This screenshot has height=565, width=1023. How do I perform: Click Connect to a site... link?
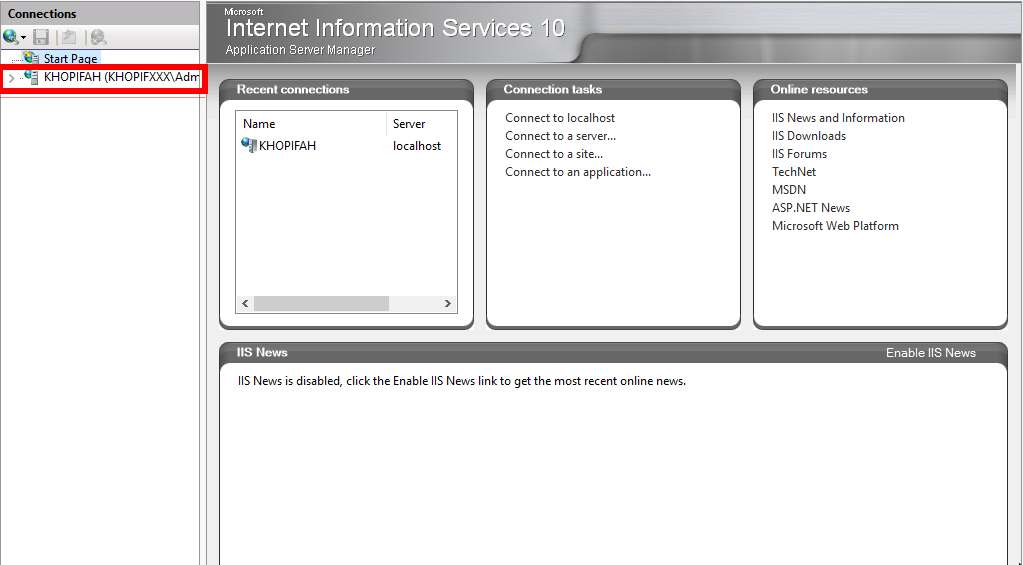point(554,154)
